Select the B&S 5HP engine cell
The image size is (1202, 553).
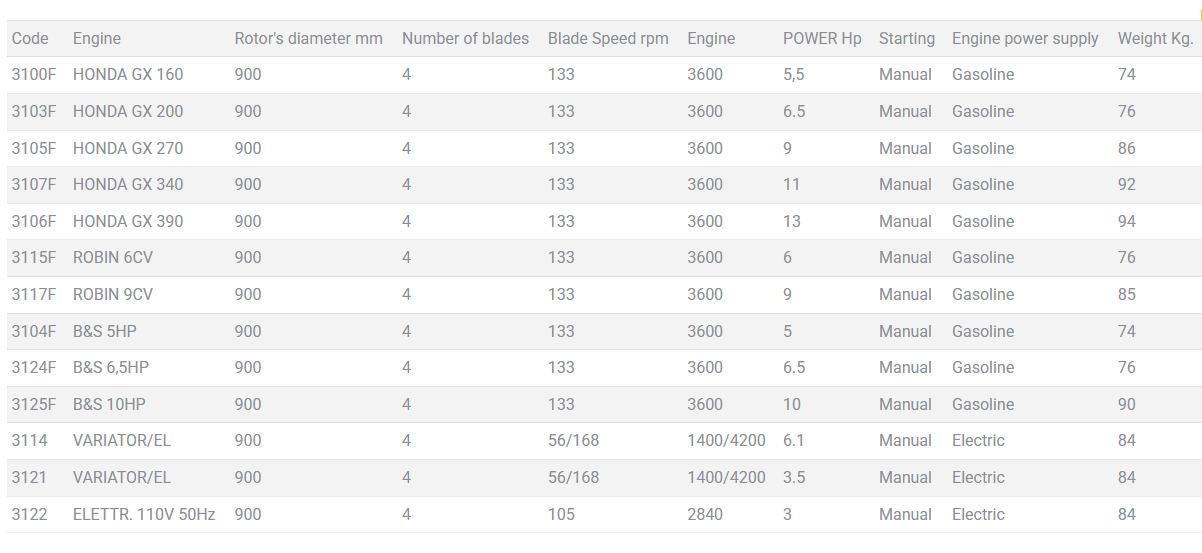(x=105, y=332)
